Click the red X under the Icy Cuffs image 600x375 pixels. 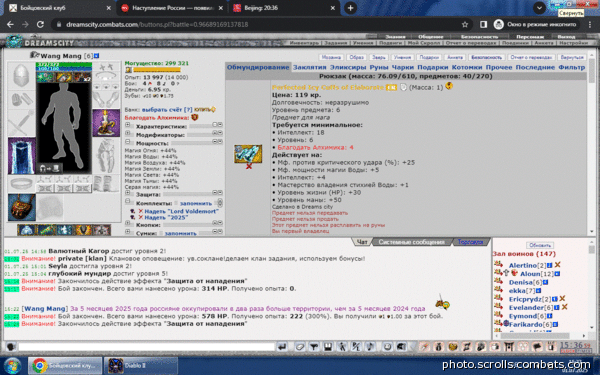[249, 166]
